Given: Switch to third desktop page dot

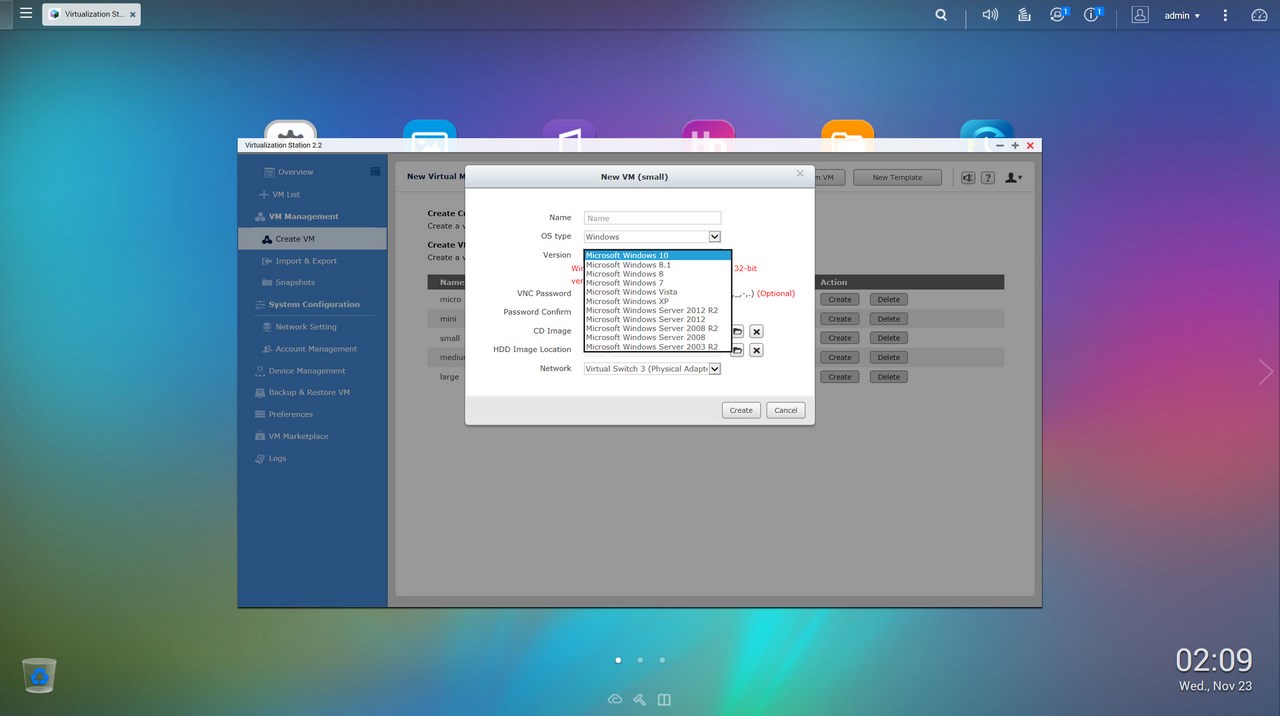Looking at the screenshot, I should point(662,660).
